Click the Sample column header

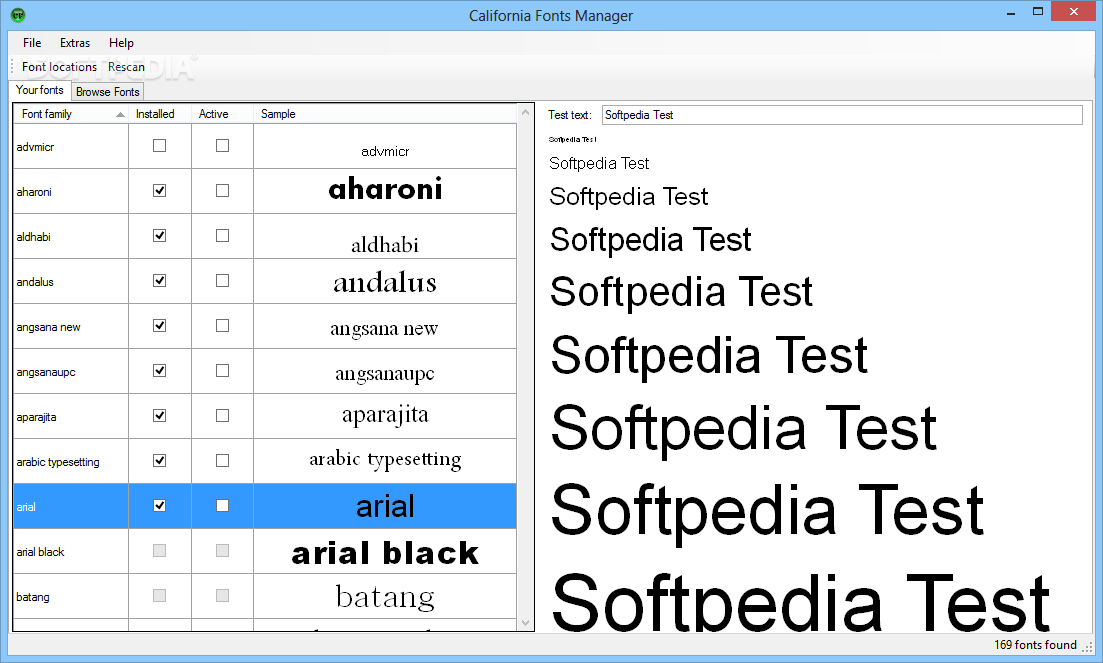click(x=385, y=114)
